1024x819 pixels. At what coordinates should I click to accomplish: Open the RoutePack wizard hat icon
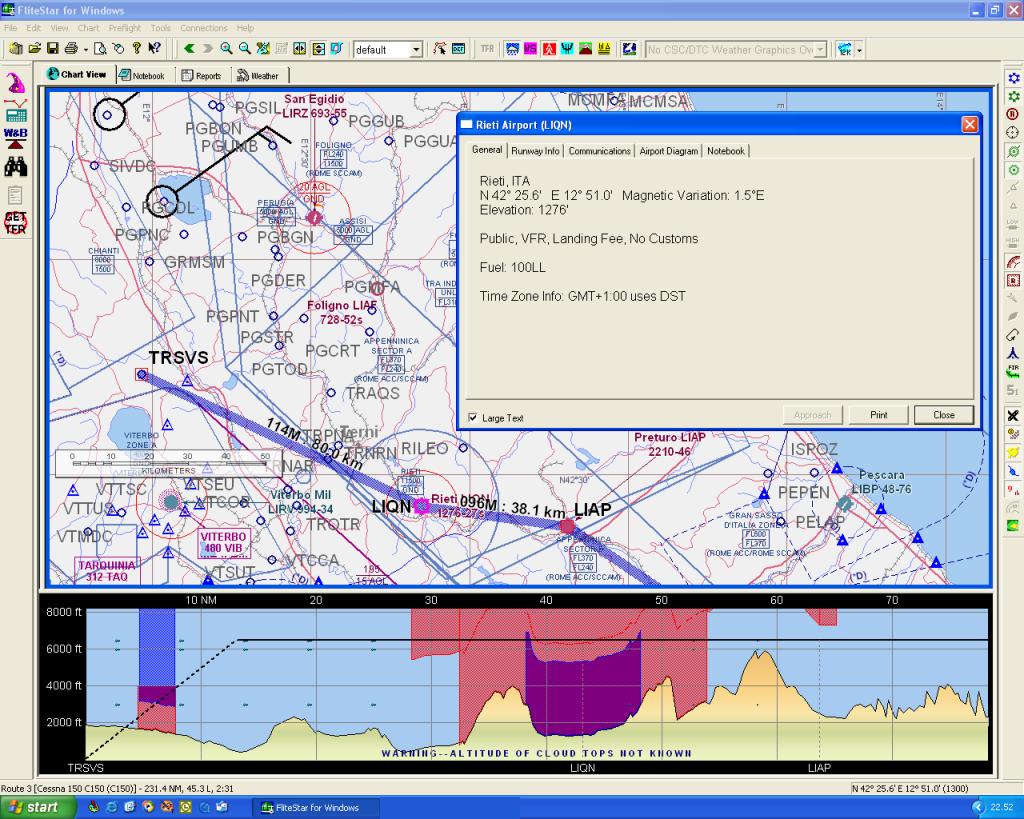pyautogui.click(x=15, y=83)
